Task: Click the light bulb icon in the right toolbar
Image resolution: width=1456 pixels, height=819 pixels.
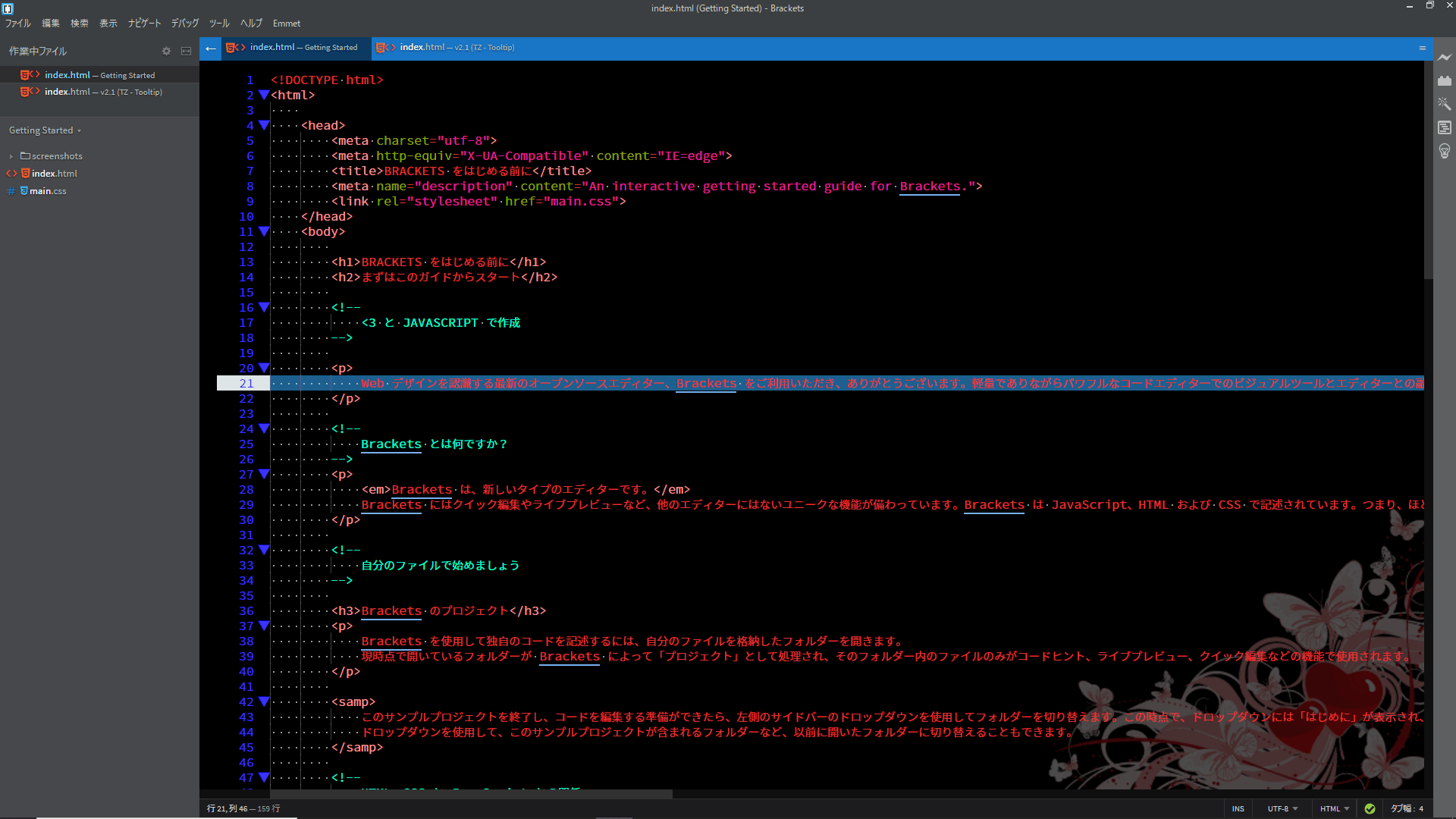Action: (x=1444, y=151)
